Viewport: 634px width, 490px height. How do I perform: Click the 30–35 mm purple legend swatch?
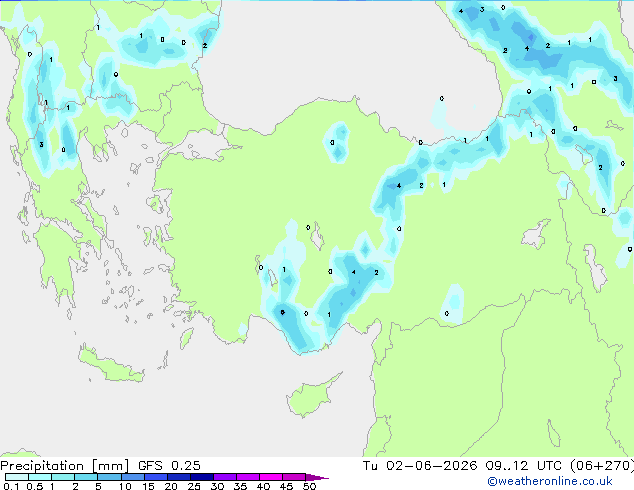(x=224, y=477)
